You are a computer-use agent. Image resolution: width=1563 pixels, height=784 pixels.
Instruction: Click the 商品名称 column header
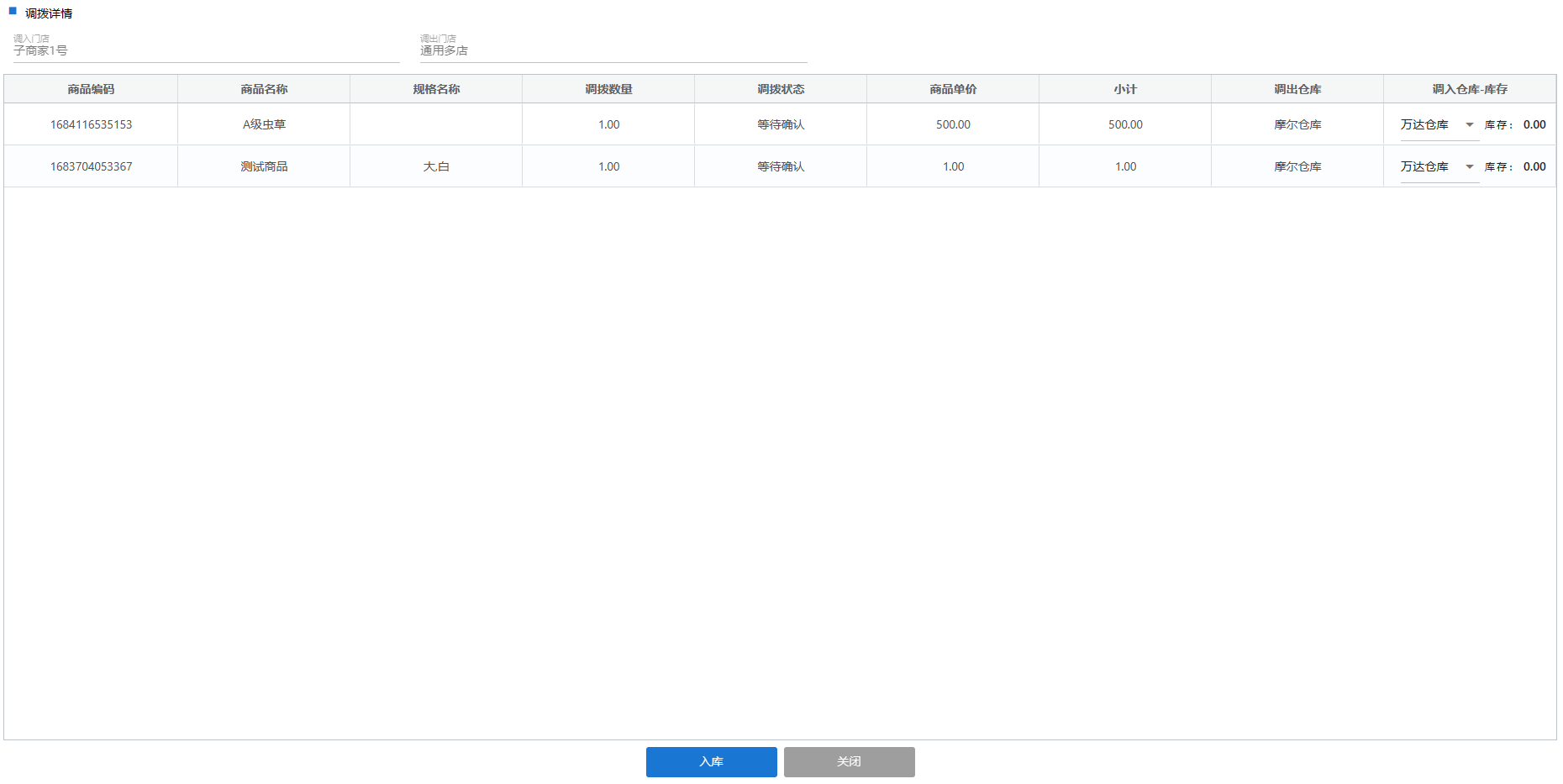[264, 89]
